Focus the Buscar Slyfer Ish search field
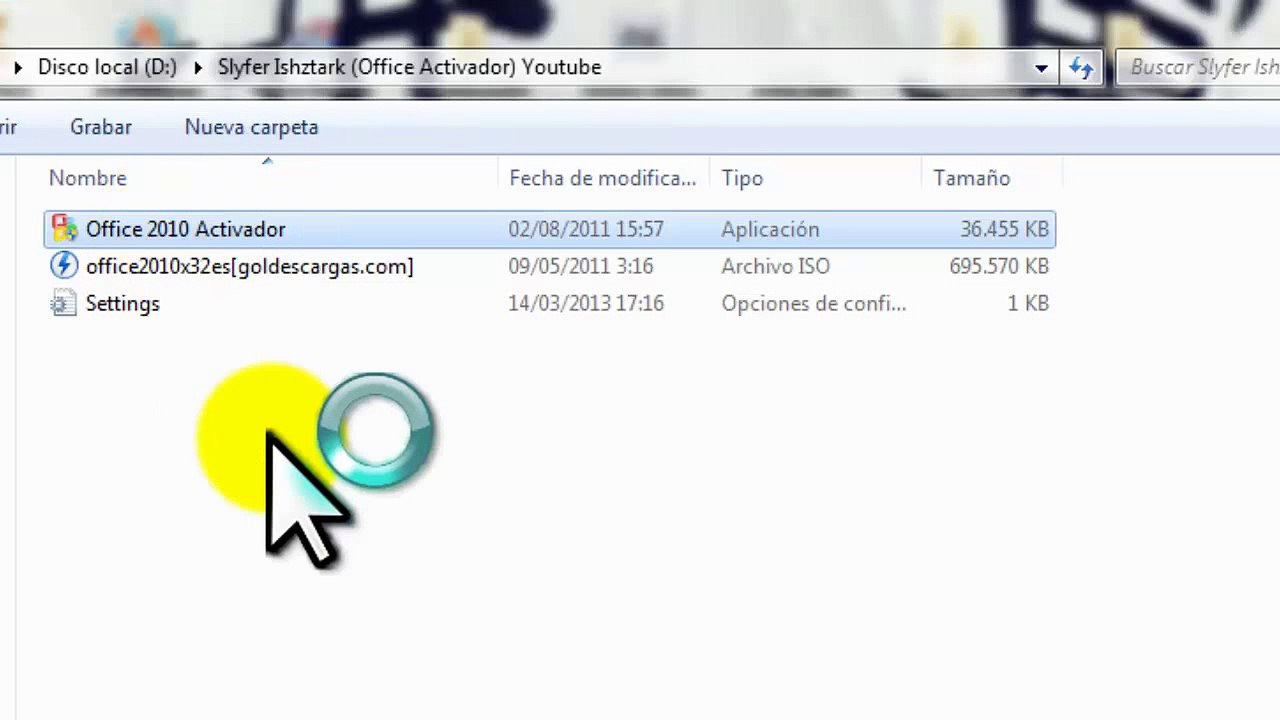This screenshot has width=1280, height=720. (1198, 68)
